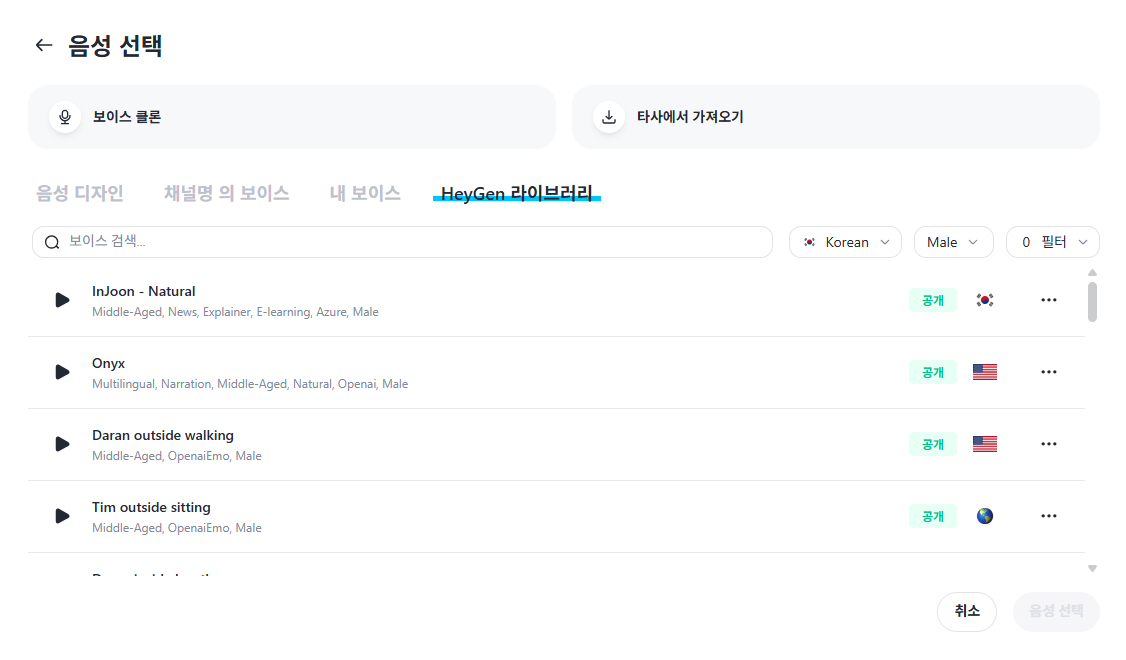Click the back arrow next to 음성 선택

(43, 45)
